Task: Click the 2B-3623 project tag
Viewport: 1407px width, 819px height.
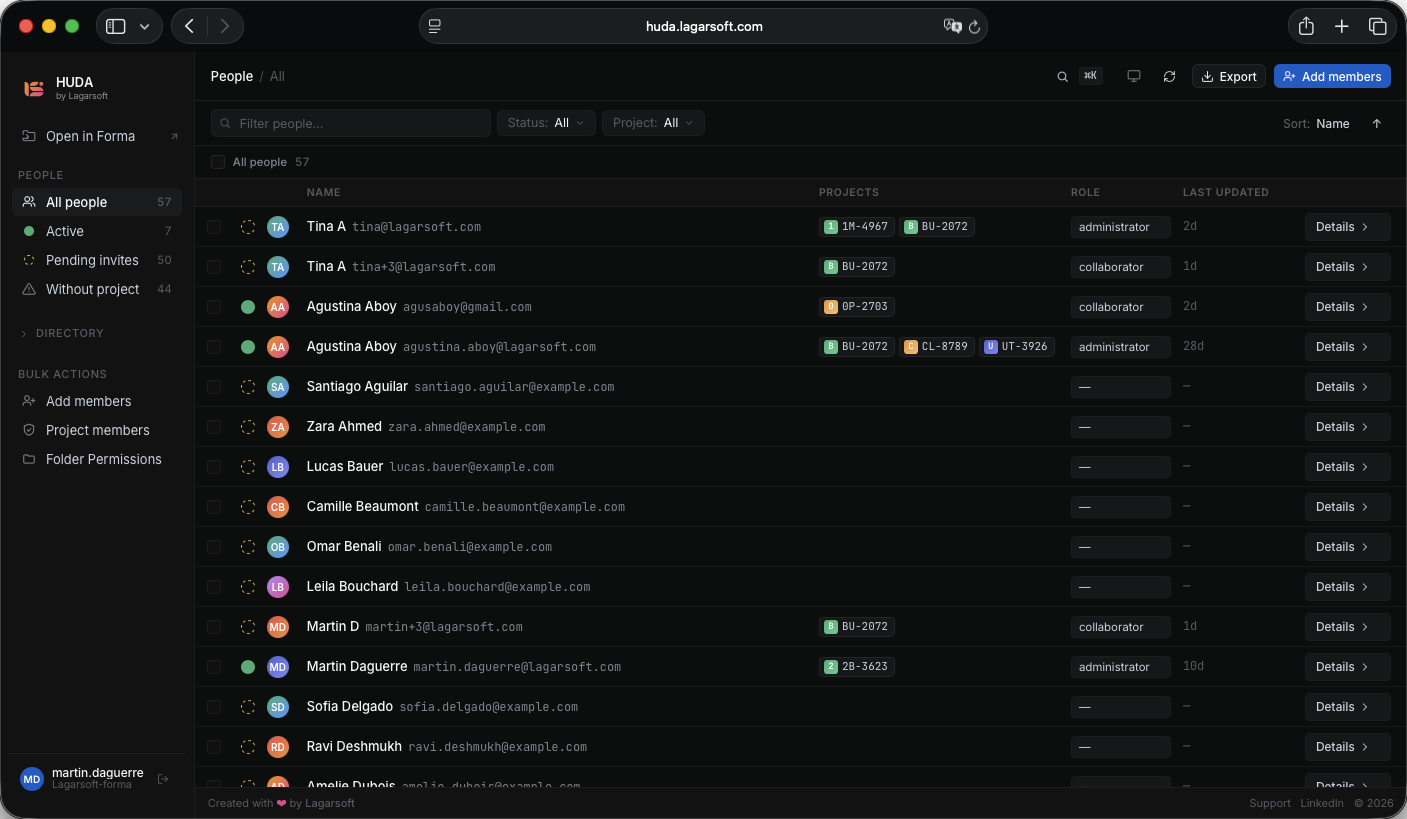Action: pyautogui.click(x=856, y=667)
